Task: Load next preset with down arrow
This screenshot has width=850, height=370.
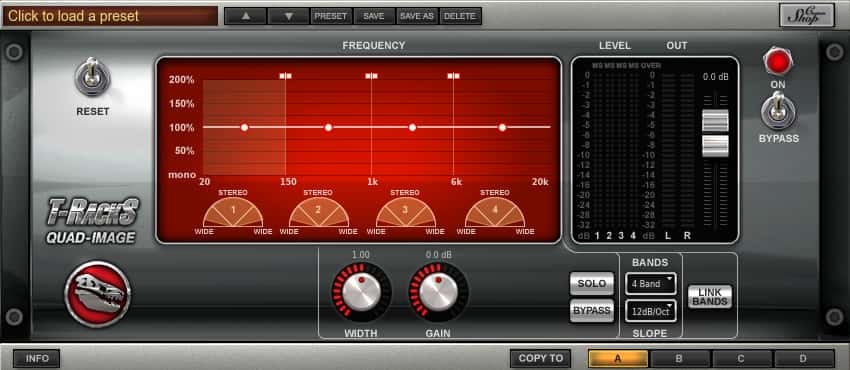Action: pyautogui.click(x=288, y=16)
